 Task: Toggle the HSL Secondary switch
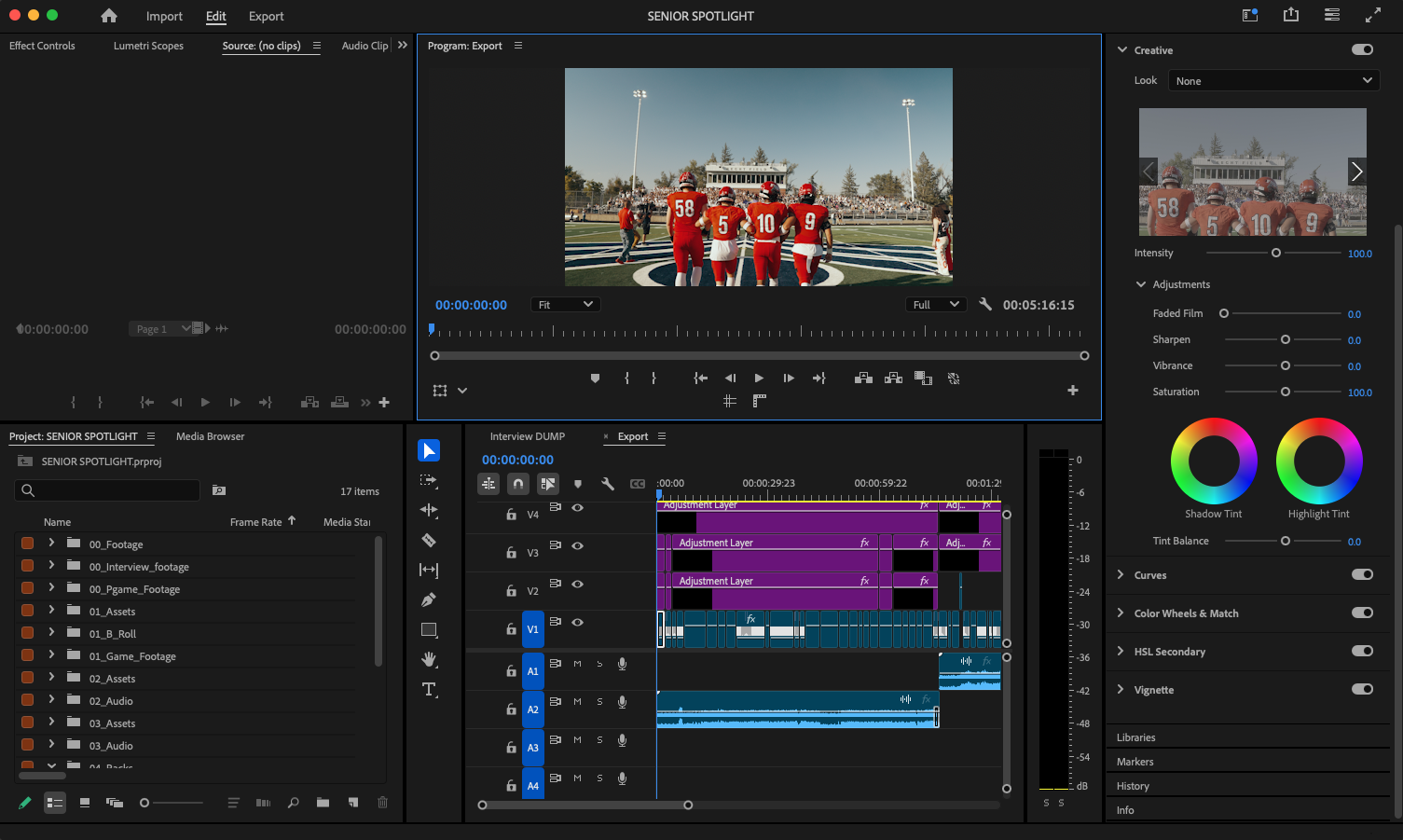pyautogui.click(x=1362, y=651)
